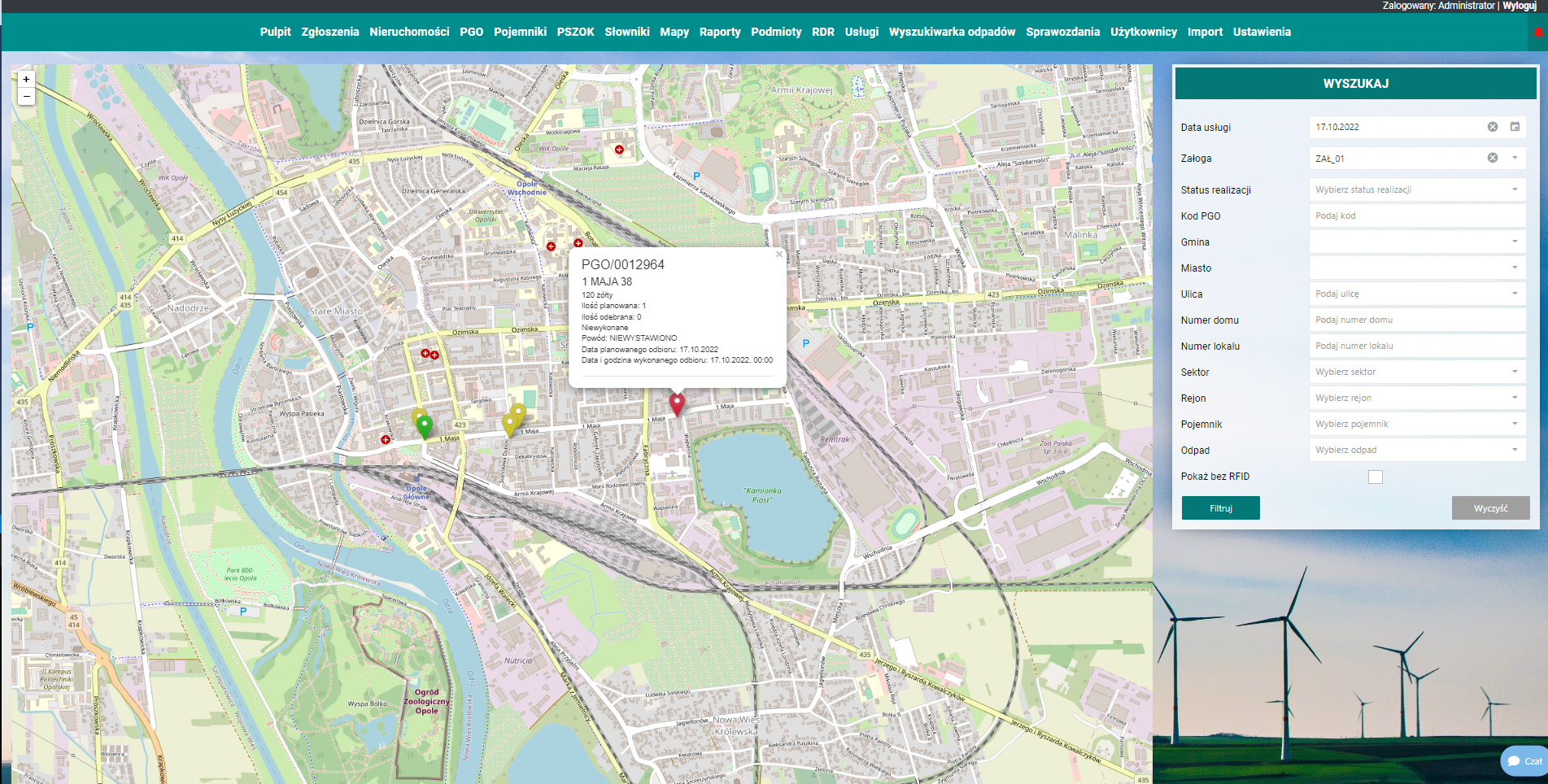Open the calendar picker for Data usługi
This screenshot has height=784, width=1548.
click(x=1515, y=127)
